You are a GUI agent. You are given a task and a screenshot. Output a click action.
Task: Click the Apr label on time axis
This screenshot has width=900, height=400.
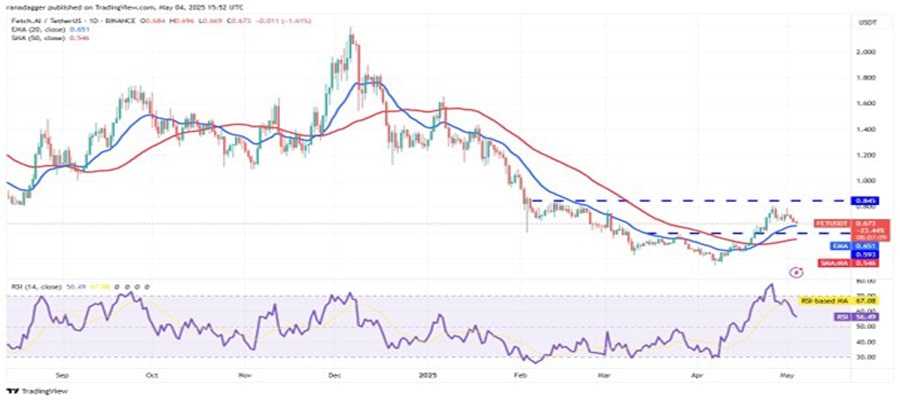[696, 376]
